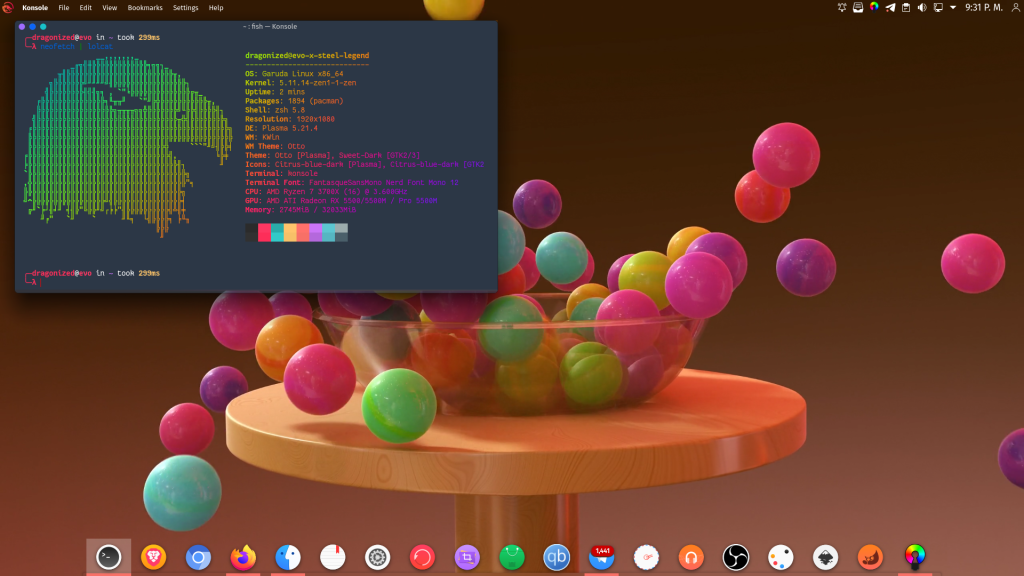1024x576 pixels.
Task: Open Inkscape from the dock
Action: tap(825, 557)
